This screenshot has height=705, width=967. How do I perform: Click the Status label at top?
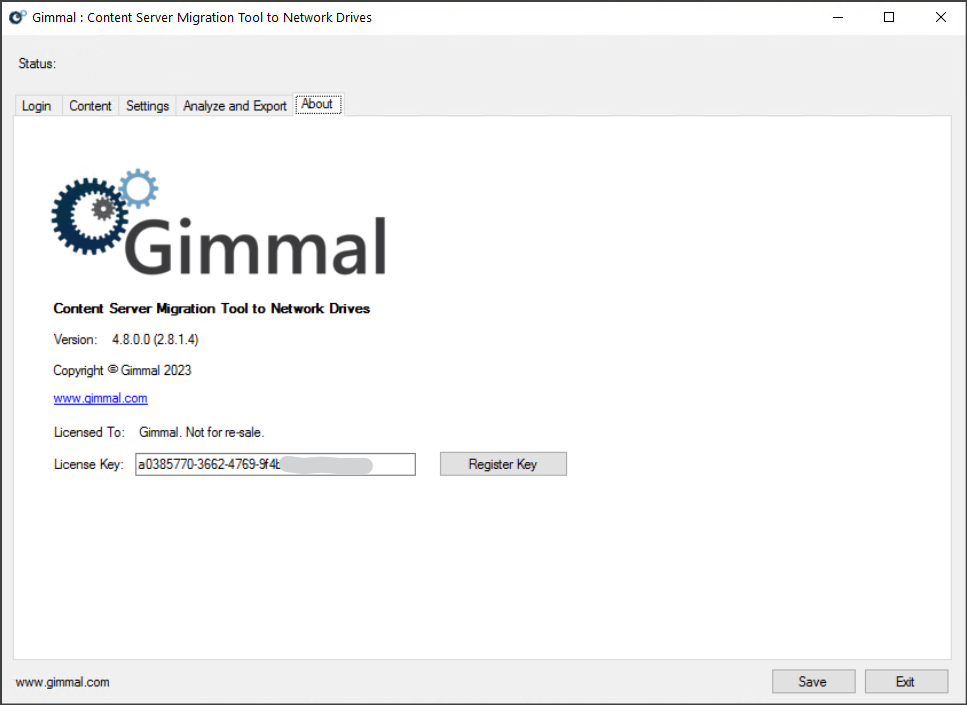37,64
